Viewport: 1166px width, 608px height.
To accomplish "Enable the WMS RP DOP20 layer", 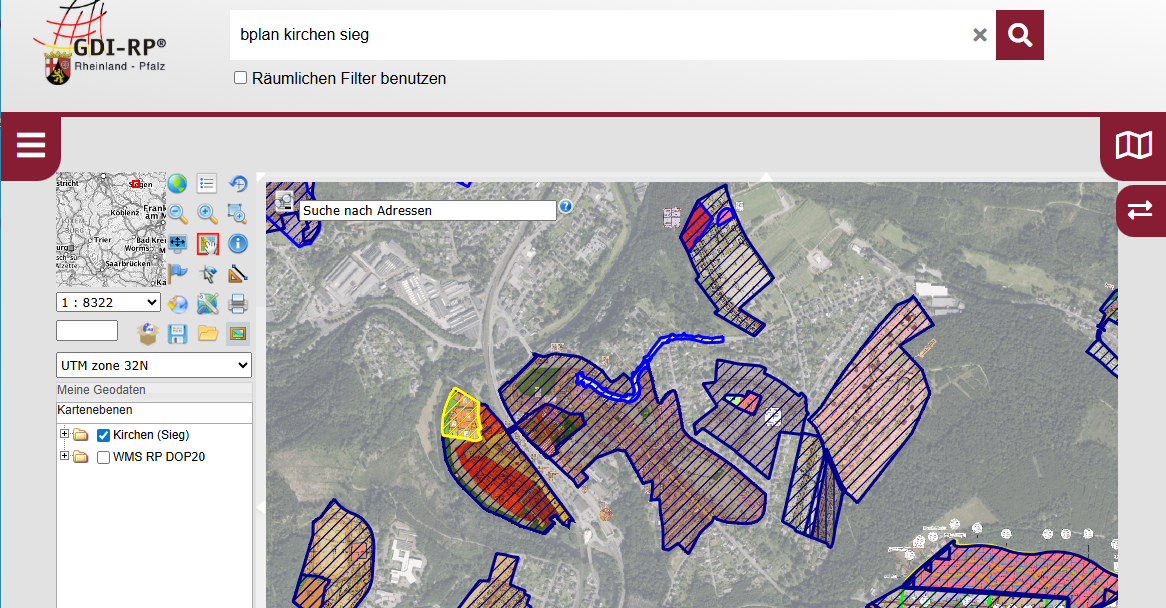I will pos(103,457).
